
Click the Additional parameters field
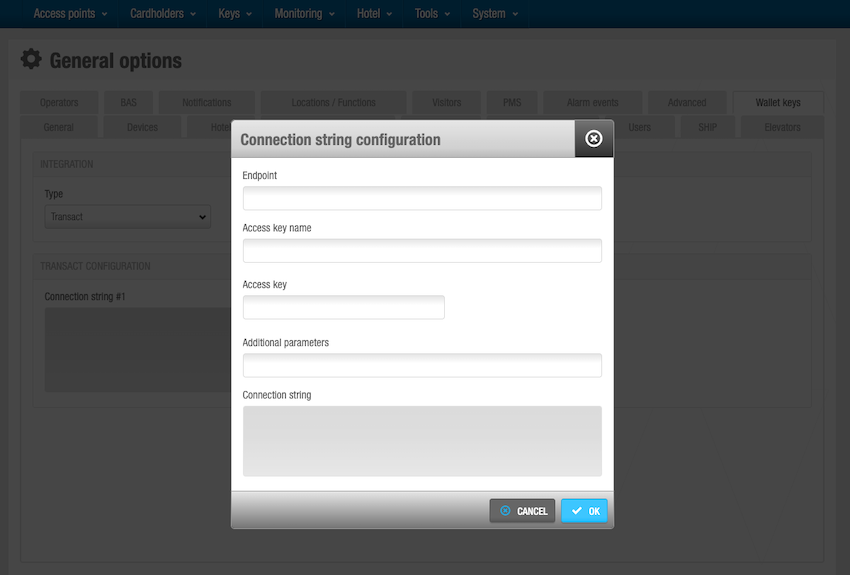point(422,365)
